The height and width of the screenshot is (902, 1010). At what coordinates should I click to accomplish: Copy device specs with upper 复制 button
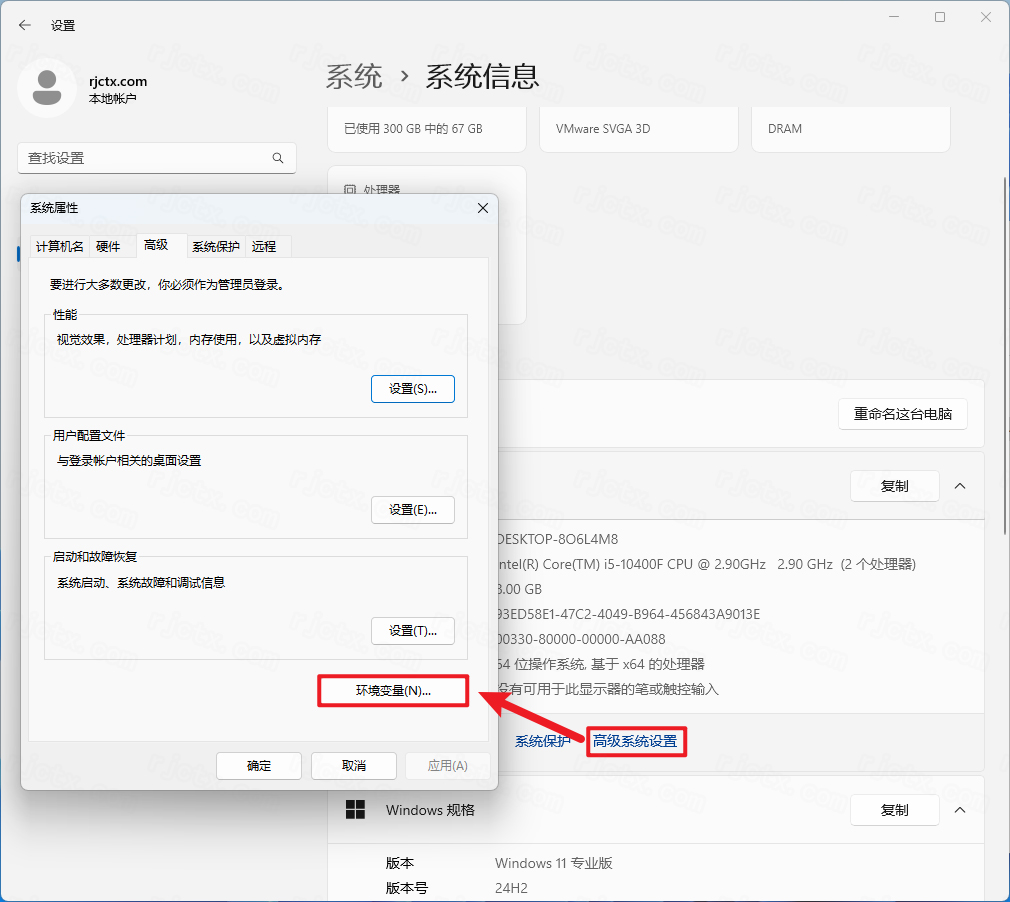click(x=895, y=486)
